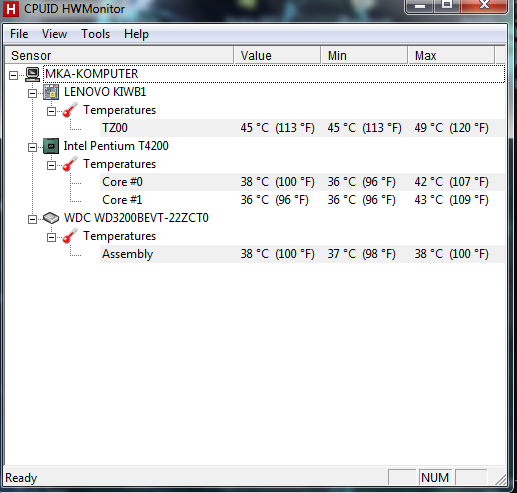Click the thermometer icon under WDC WD3200BEVT
This screenshot has height=493, width=517.
pyautogui.click(x=70, y=236)
